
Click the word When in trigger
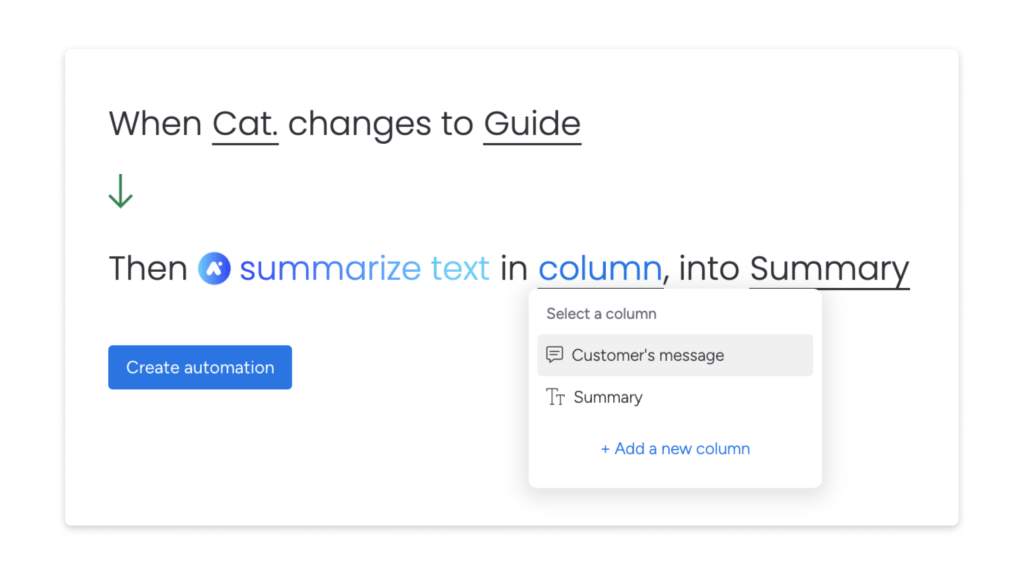155,123
